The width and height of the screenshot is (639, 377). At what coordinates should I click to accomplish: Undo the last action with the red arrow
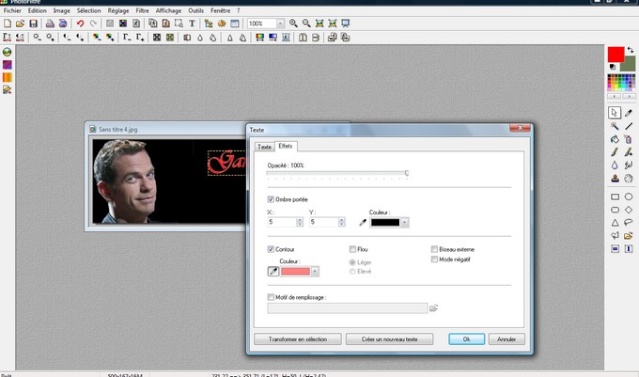pos(80,24)
